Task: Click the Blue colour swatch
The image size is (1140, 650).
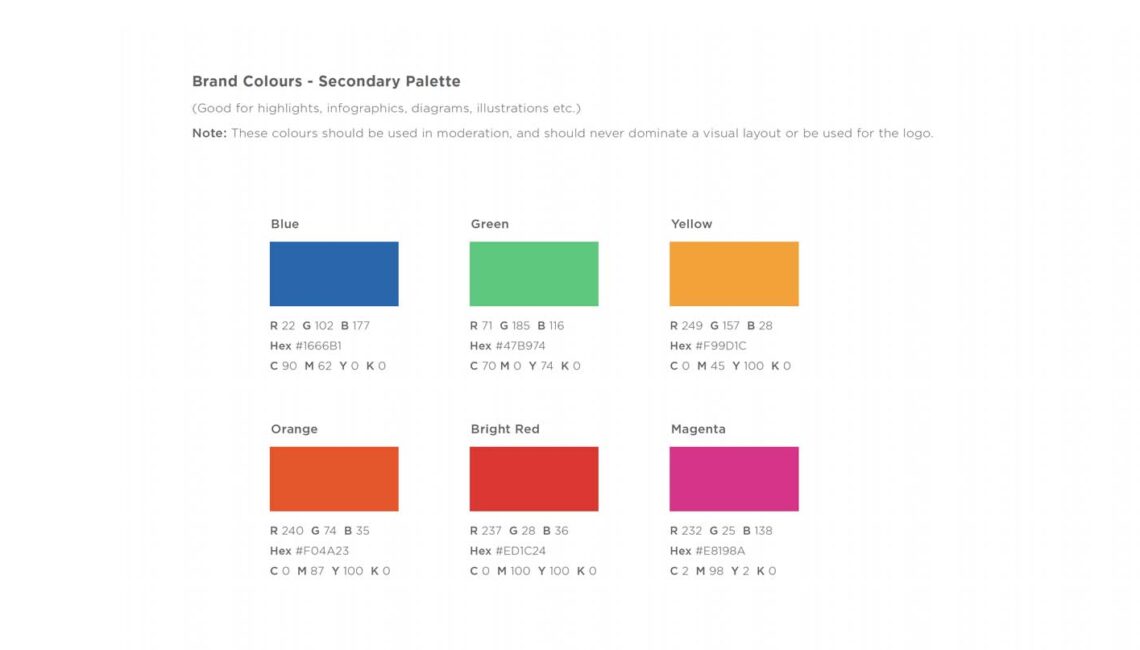Action: [x=334, y=273]
